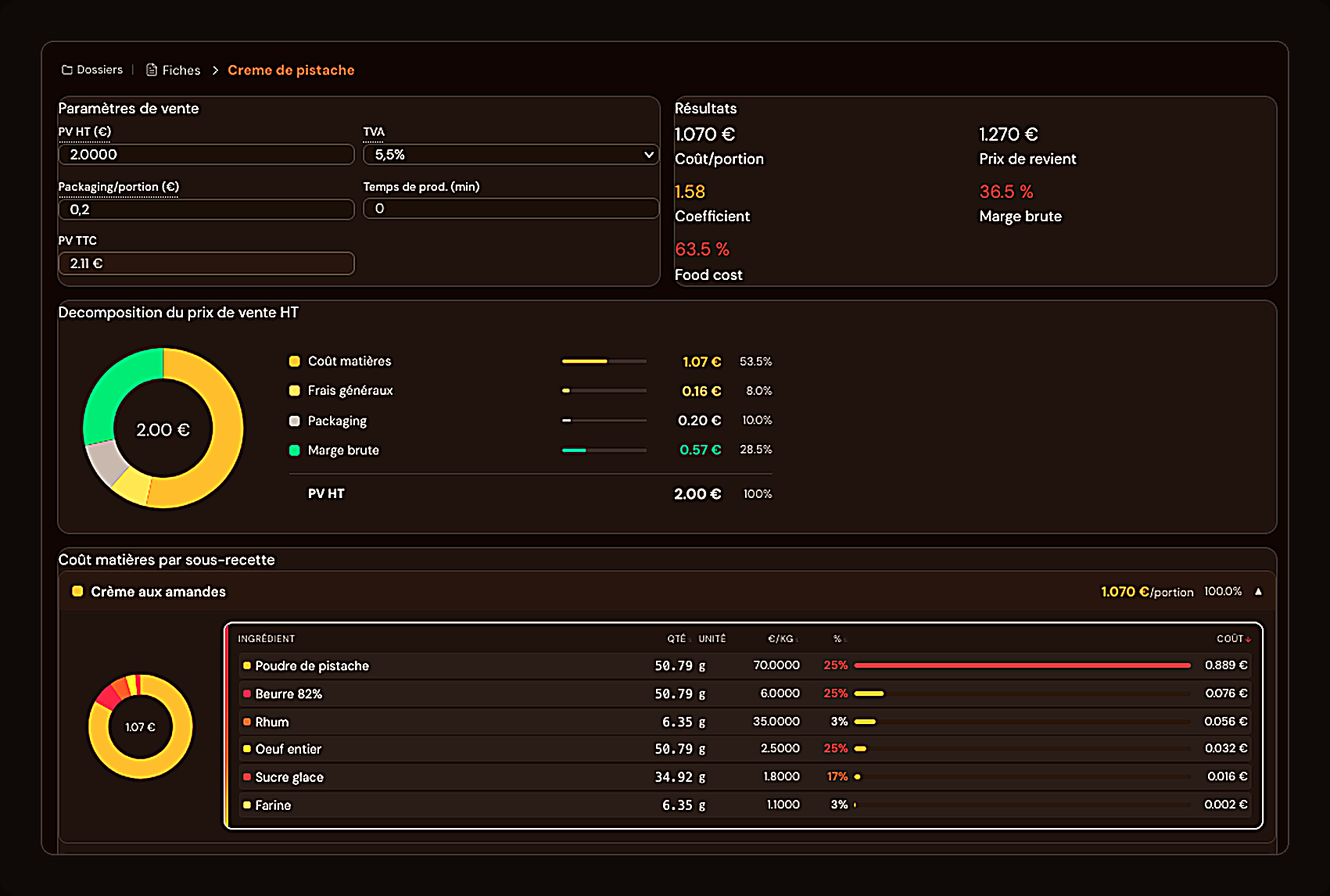
Task: Select the Oeuf entier ingredient name
Action: point(289,749)
